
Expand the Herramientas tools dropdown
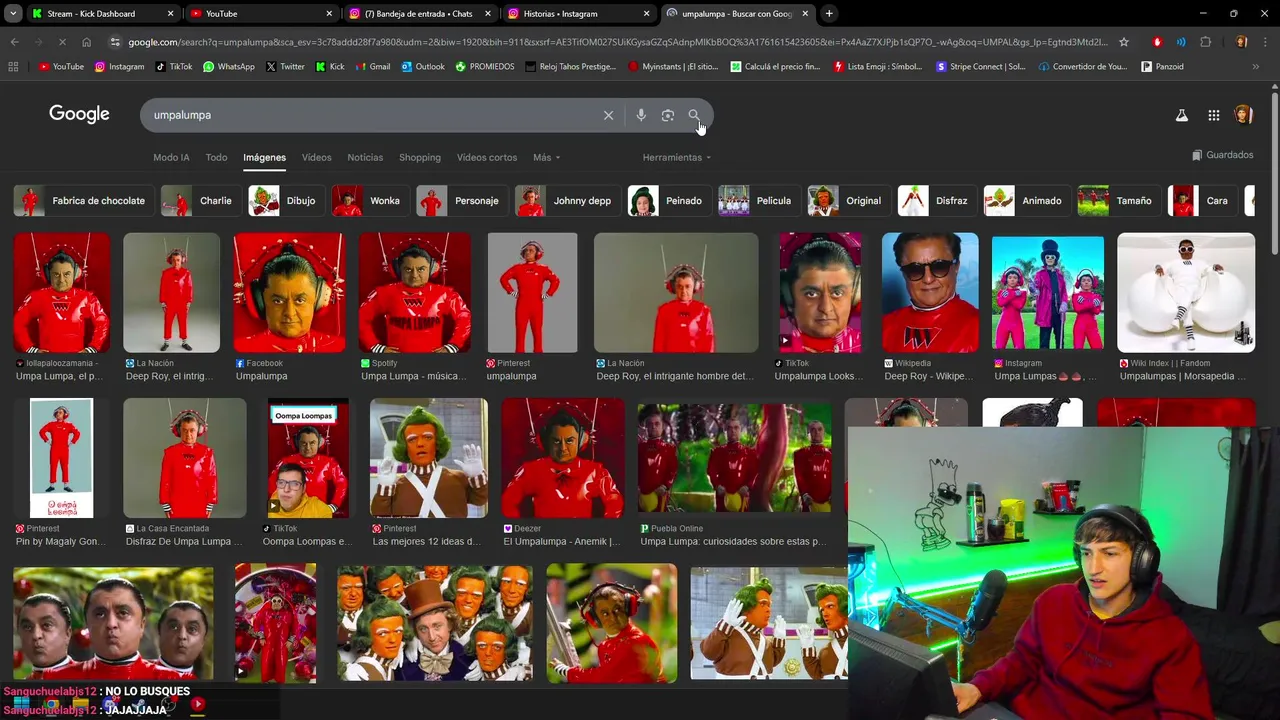[676, 157]
